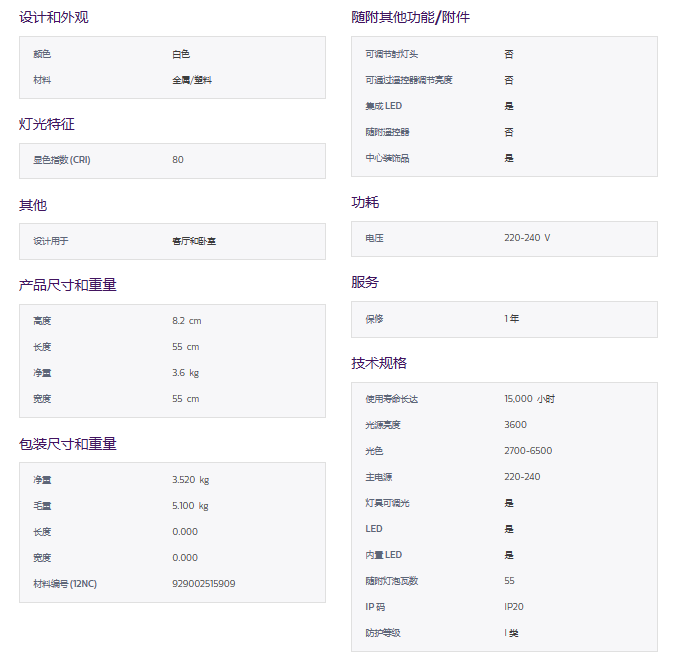Select the CRI value '80'

tap(178, 160)
